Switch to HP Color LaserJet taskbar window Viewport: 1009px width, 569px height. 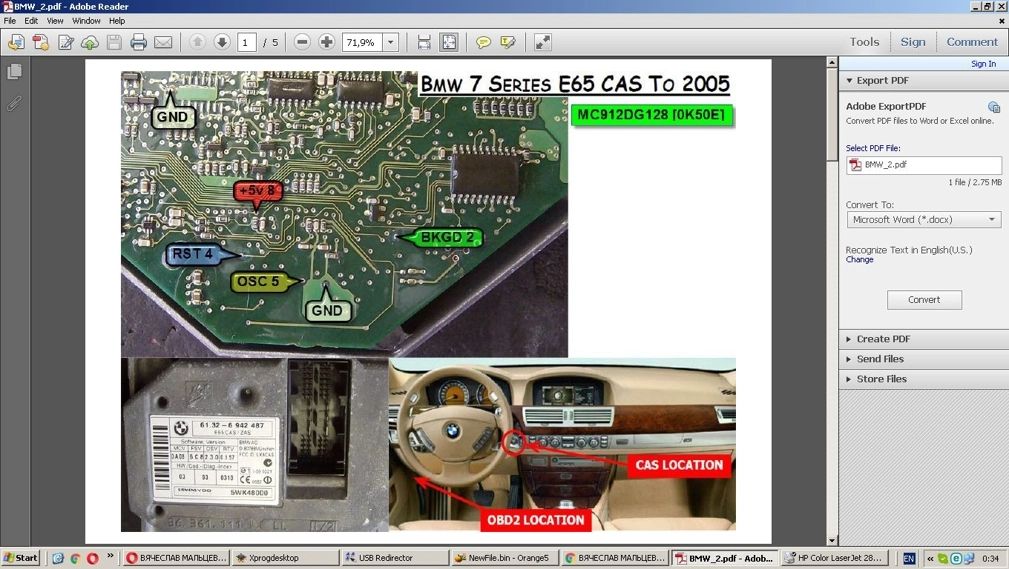[835, 558]
